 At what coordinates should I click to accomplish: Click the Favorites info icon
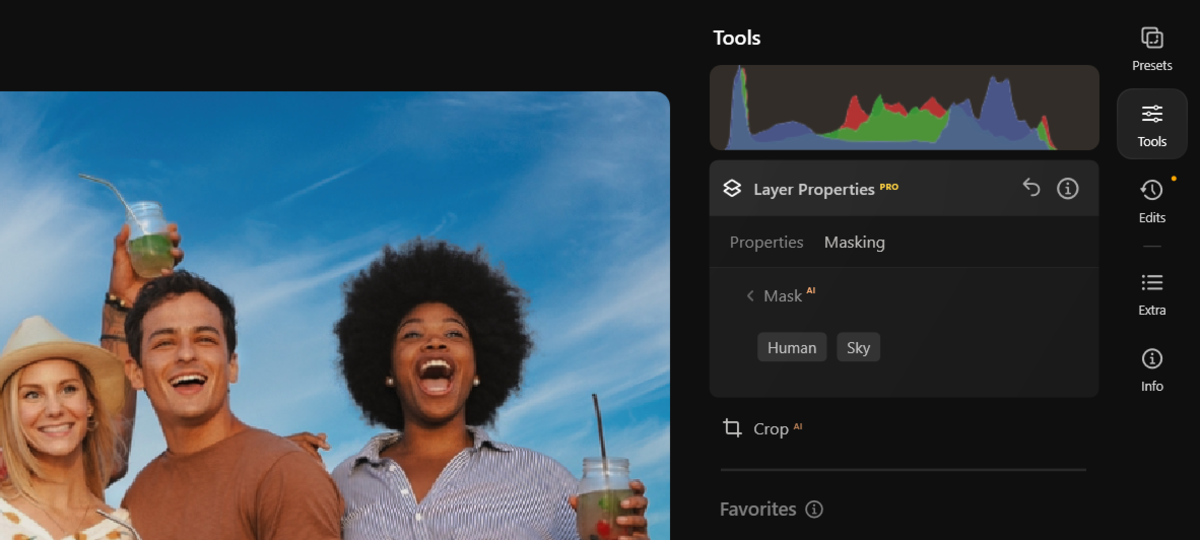click(x=814, y=510)
